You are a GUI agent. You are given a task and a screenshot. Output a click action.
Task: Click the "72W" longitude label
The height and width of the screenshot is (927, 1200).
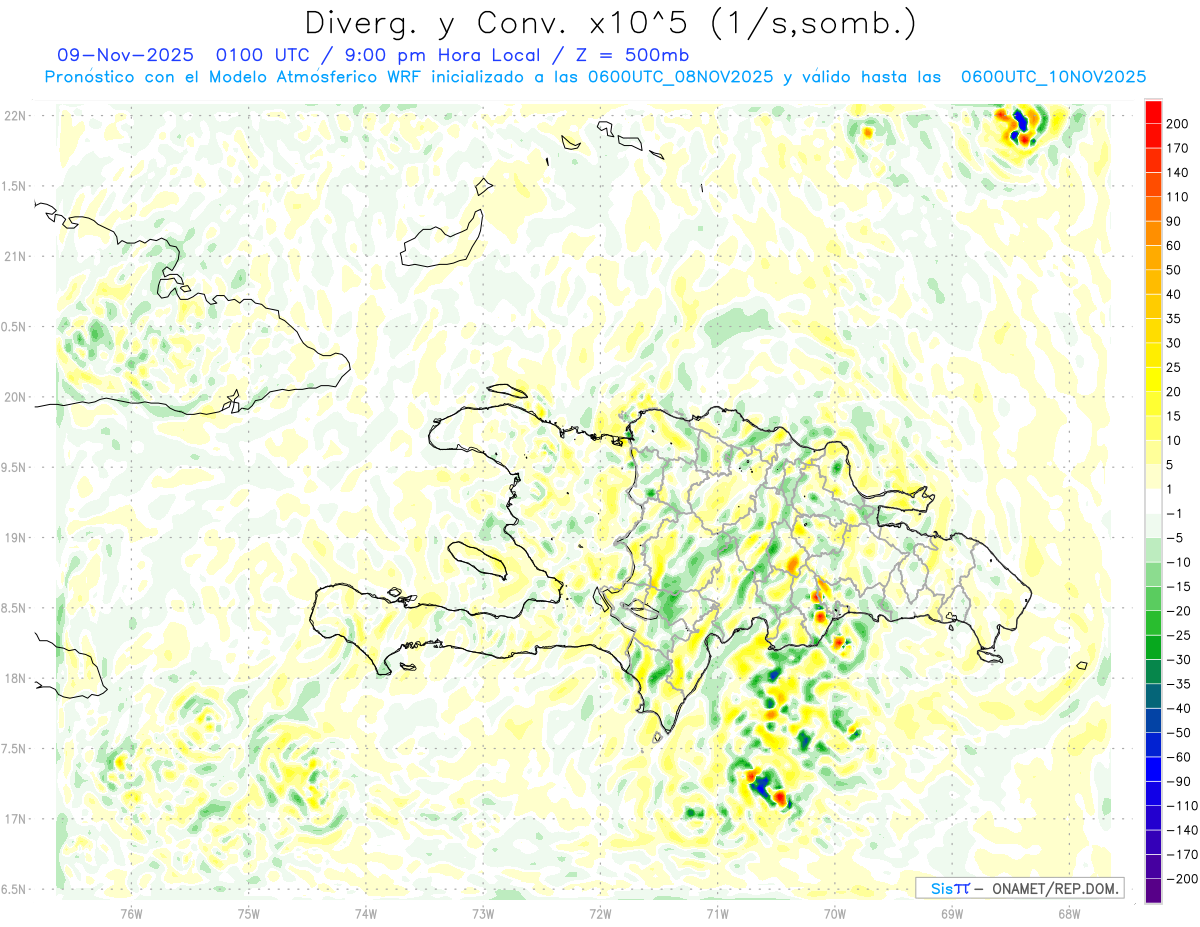tap(600, 913)
